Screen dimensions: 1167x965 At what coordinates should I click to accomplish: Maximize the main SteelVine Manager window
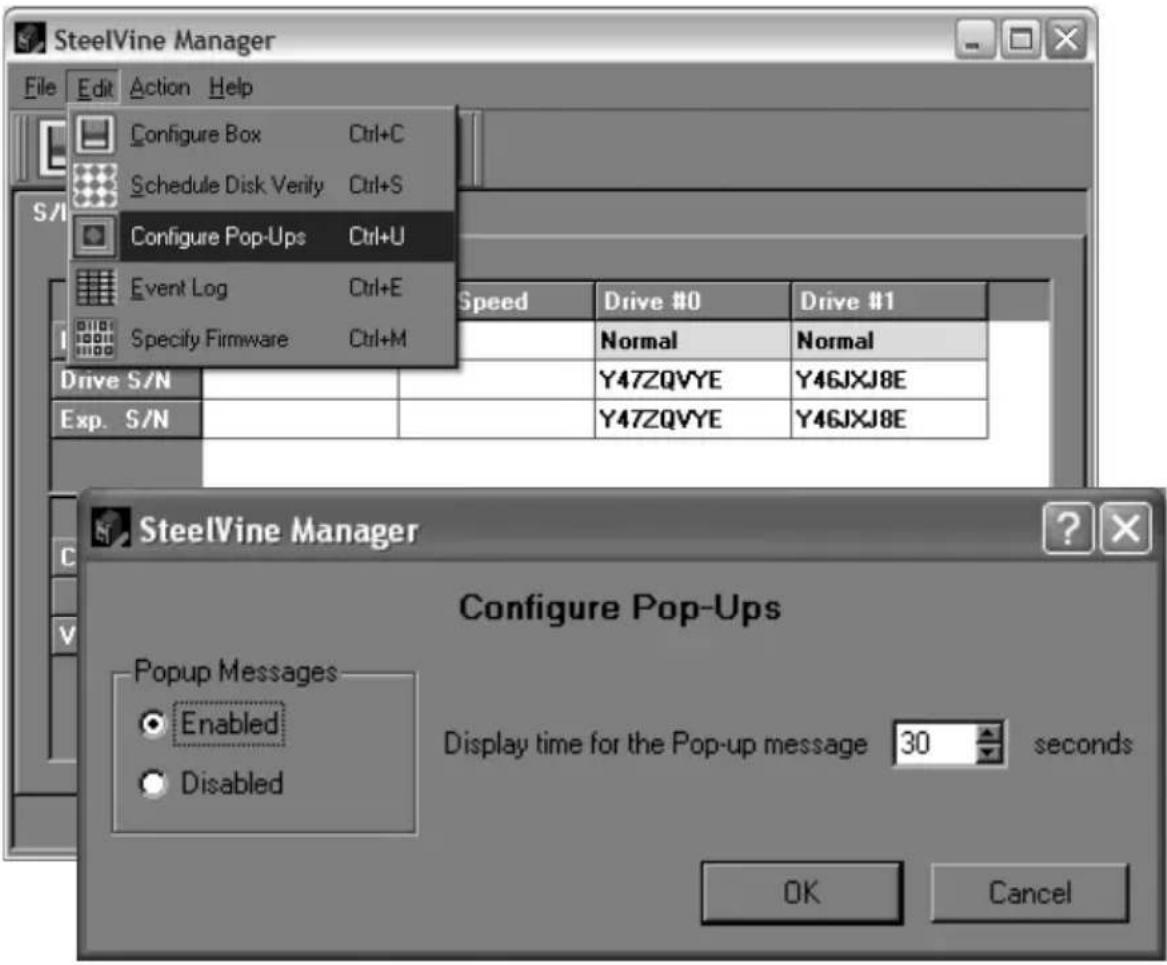point(1020,39)
